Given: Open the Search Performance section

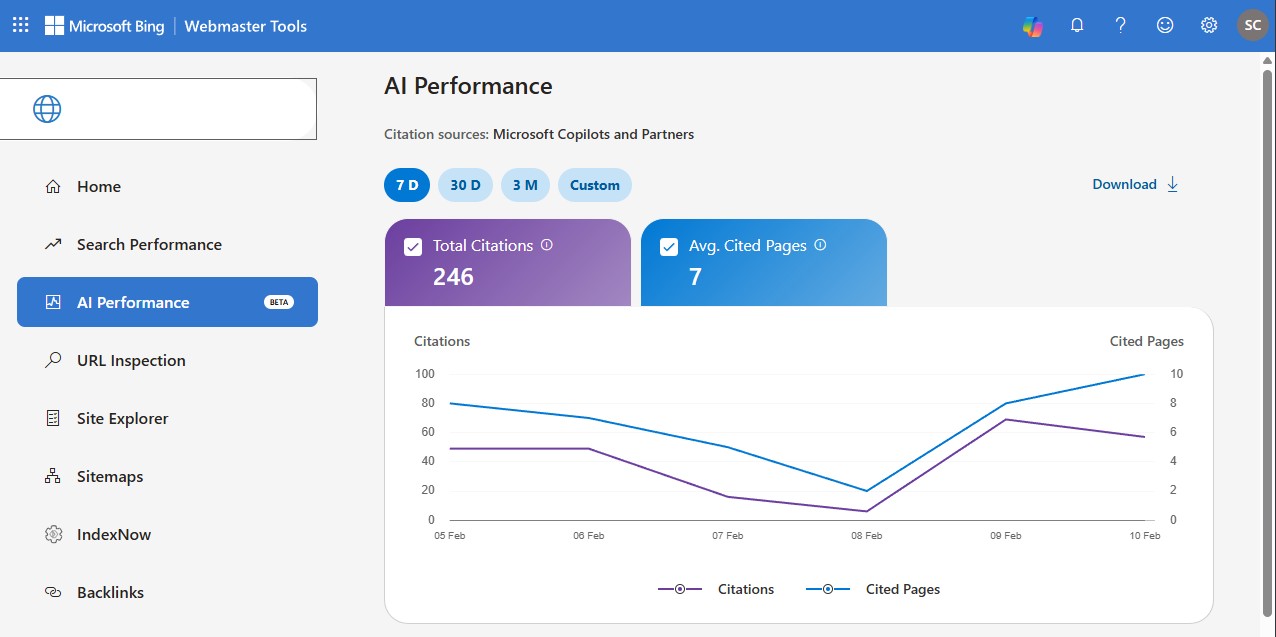Looking at the screenshot, I should [x=149, y=244].
